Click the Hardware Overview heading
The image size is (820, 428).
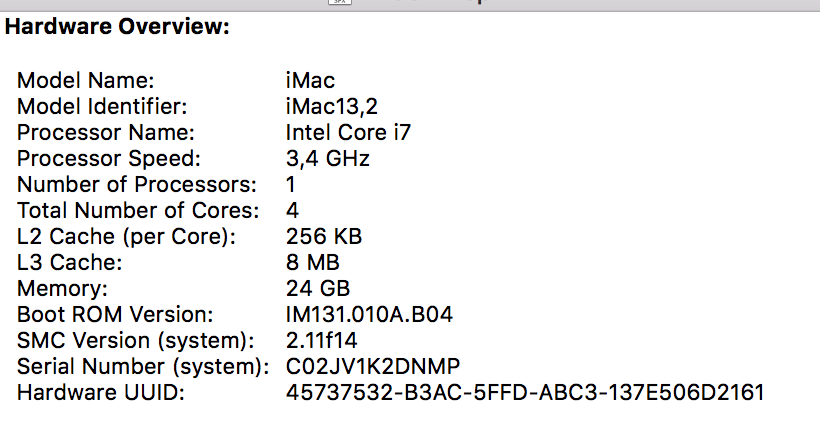[x=117, y=26]
